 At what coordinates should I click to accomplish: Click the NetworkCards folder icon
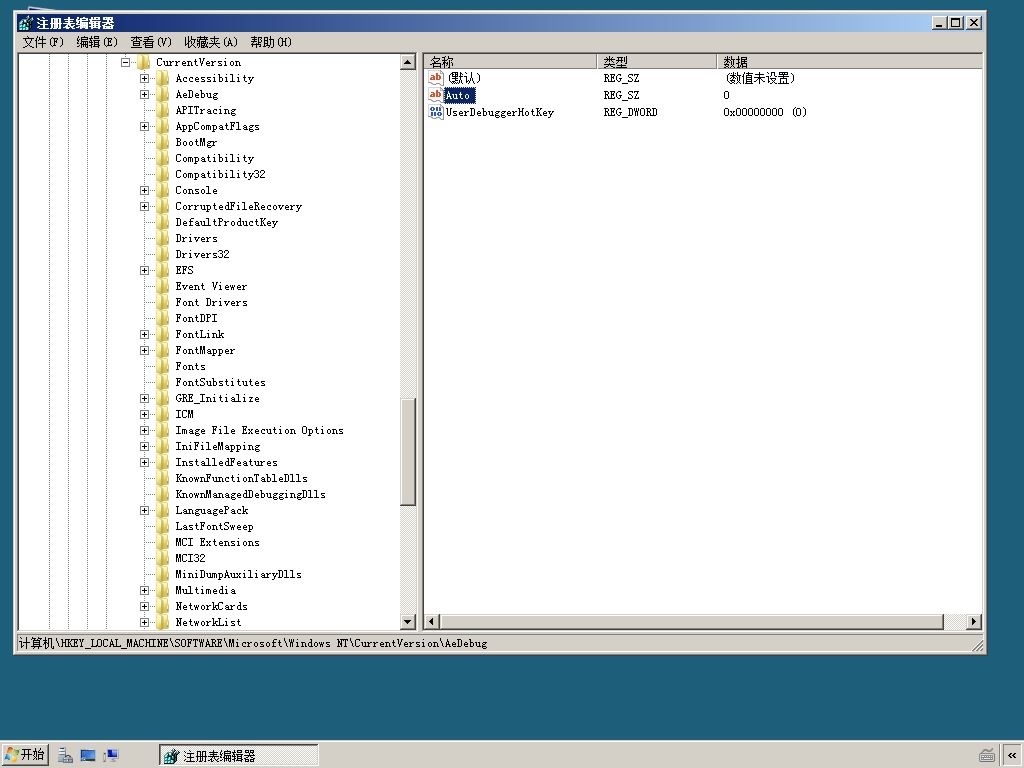[x=163, y=607]
